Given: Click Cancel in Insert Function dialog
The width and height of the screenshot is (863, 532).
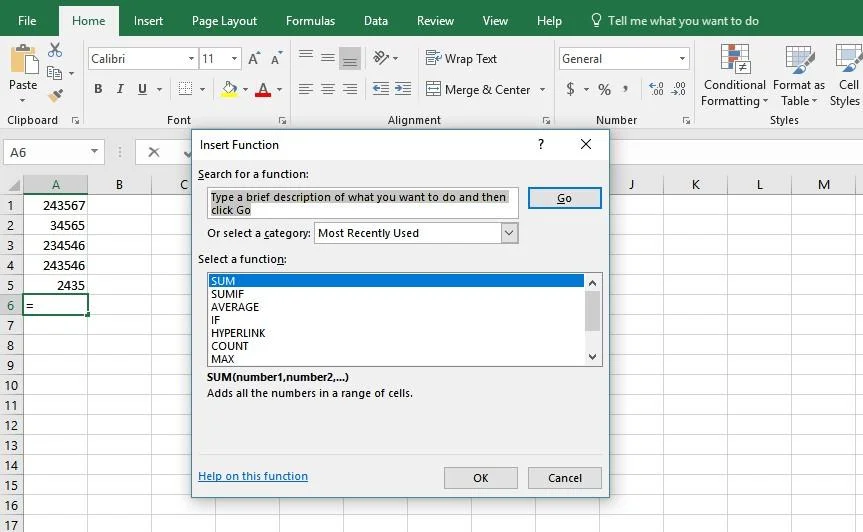Looking at the screenshot, I should coord(564,478).
